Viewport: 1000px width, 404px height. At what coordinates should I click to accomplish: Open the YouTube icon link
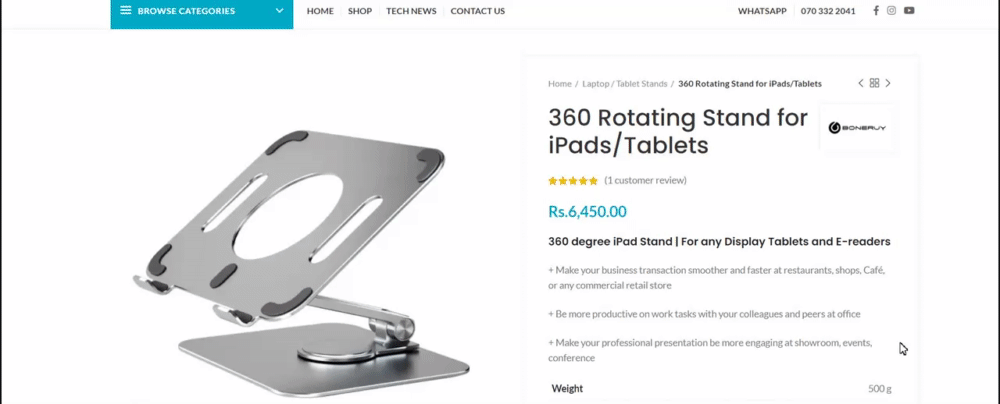click(x=909, y=10)
